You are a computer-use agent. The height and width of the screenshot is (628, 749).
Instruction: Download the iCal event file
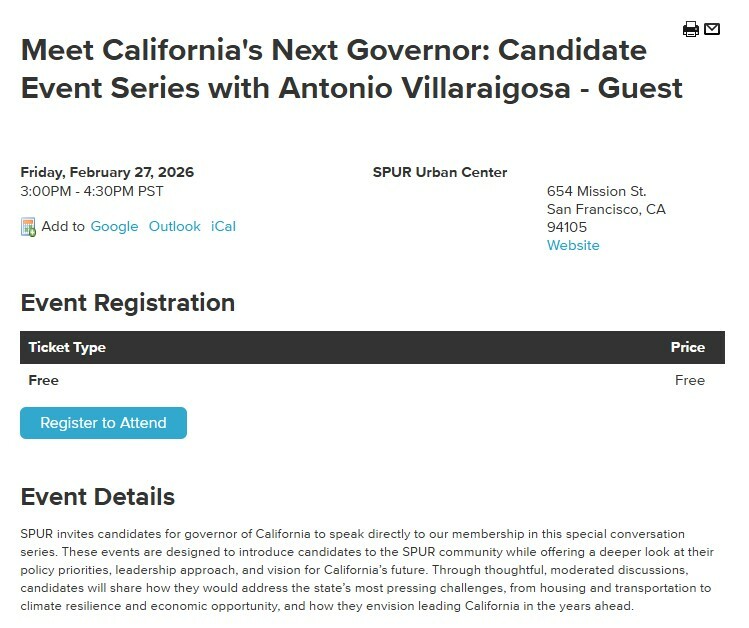click(223, 226)
